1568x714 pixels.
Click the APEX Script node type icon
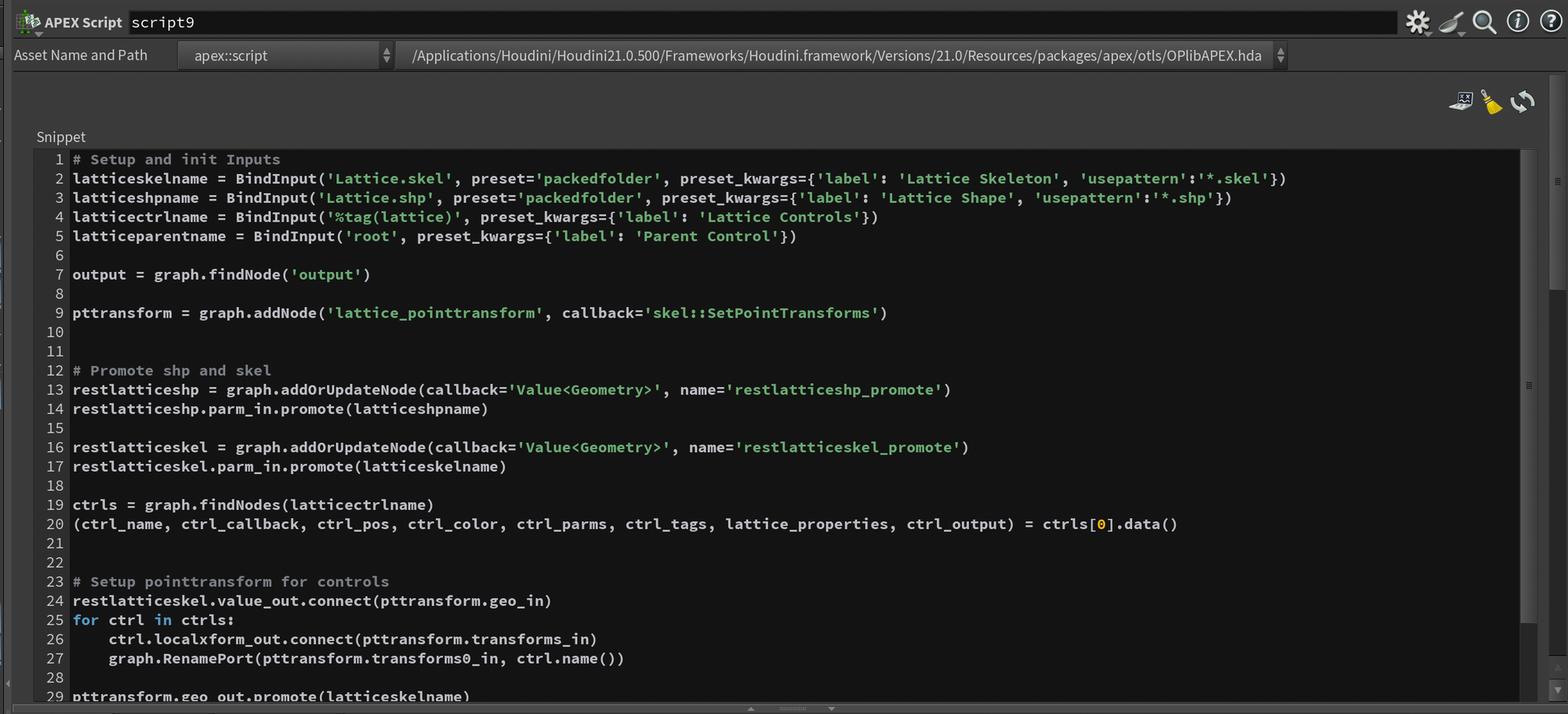click(29, 22)
